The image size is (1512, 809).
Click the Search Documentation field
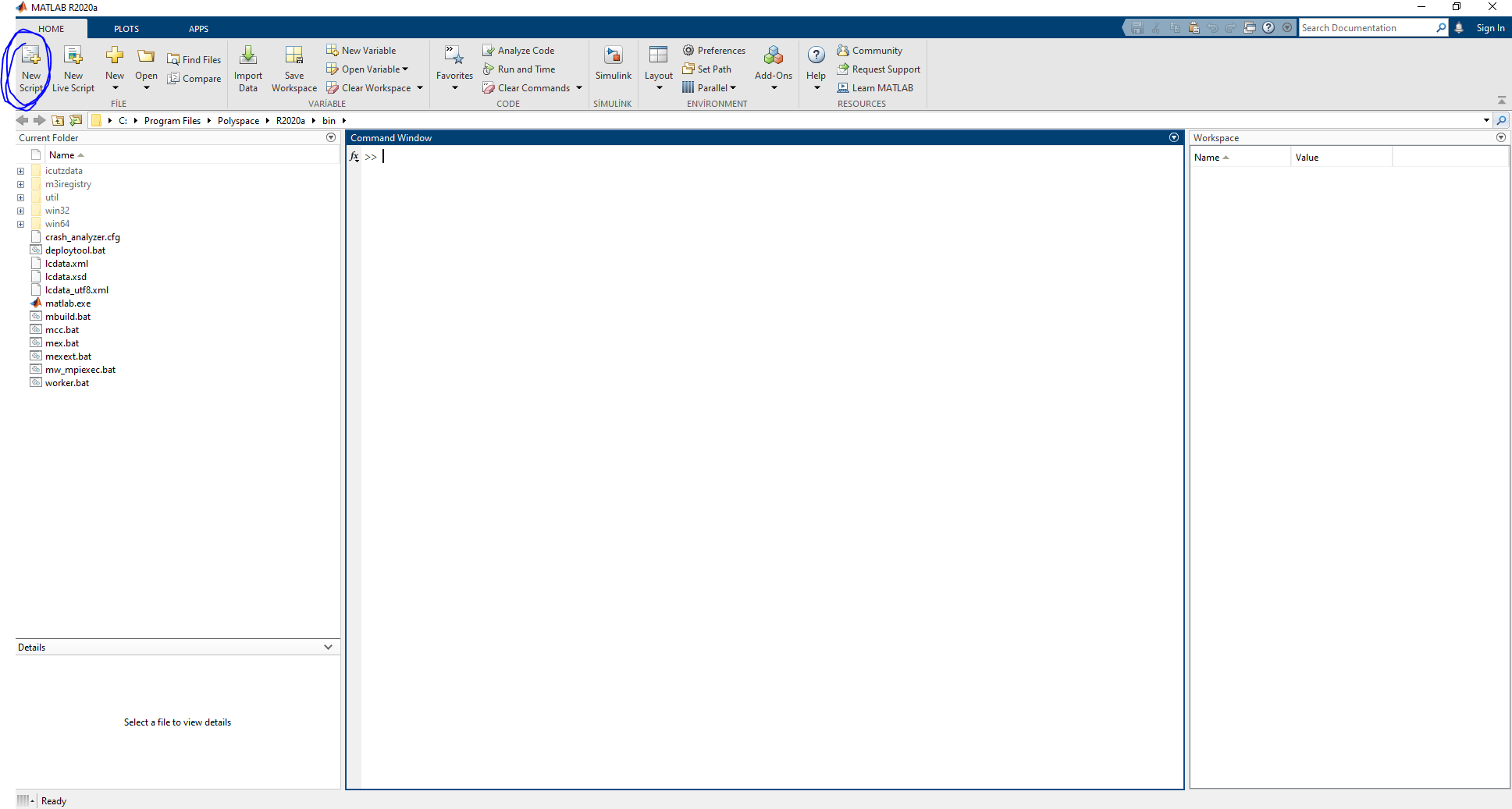[1366, 27]
